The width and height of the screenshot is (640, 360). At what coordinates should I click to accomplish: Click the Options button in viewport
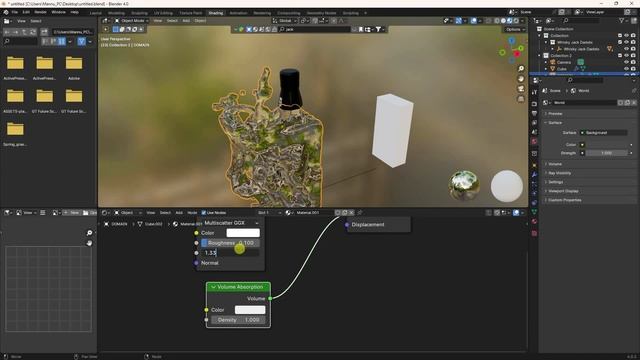514,29
